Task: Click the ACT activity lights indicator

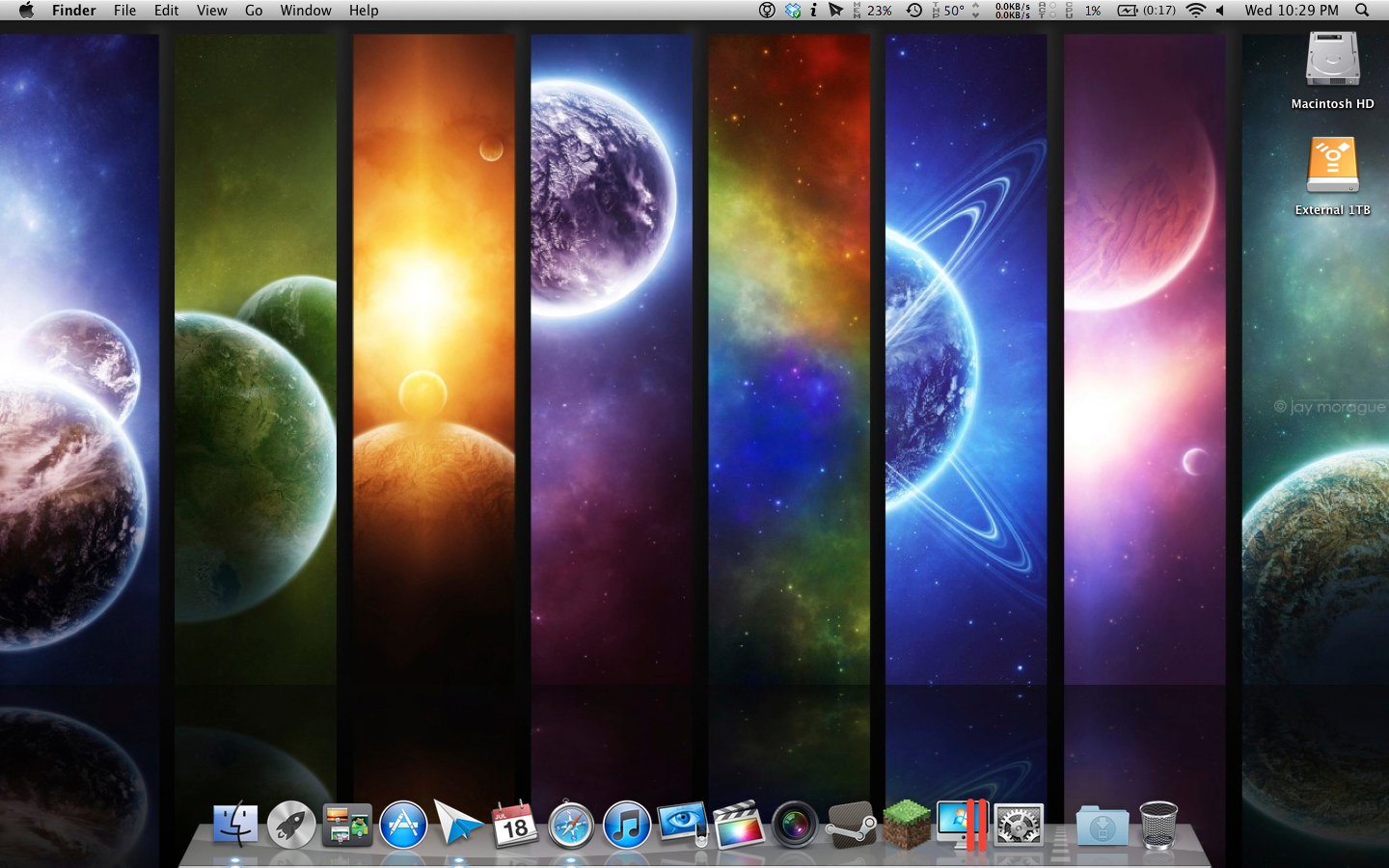Action: tap(1048, 11)
